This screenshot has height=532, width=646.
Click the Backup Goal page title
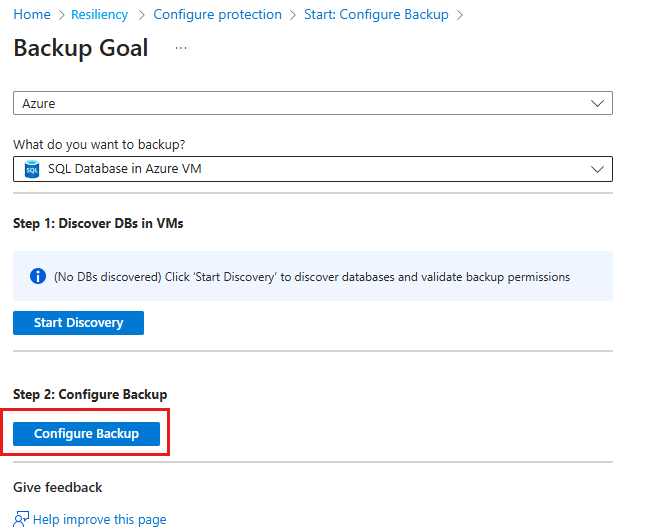point(81,48)
